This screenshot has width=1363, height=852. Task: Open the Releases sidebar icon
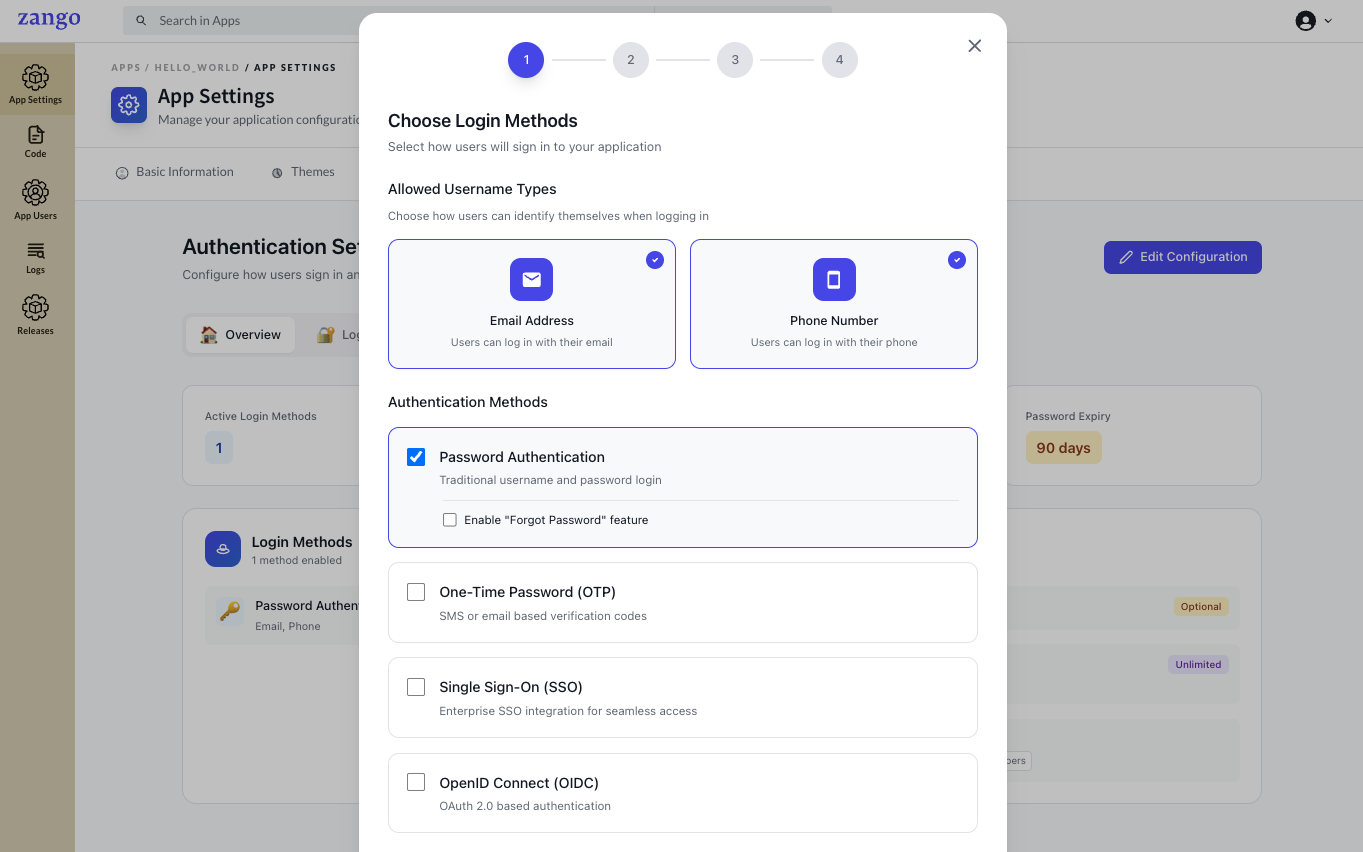(x=36, y=307)
